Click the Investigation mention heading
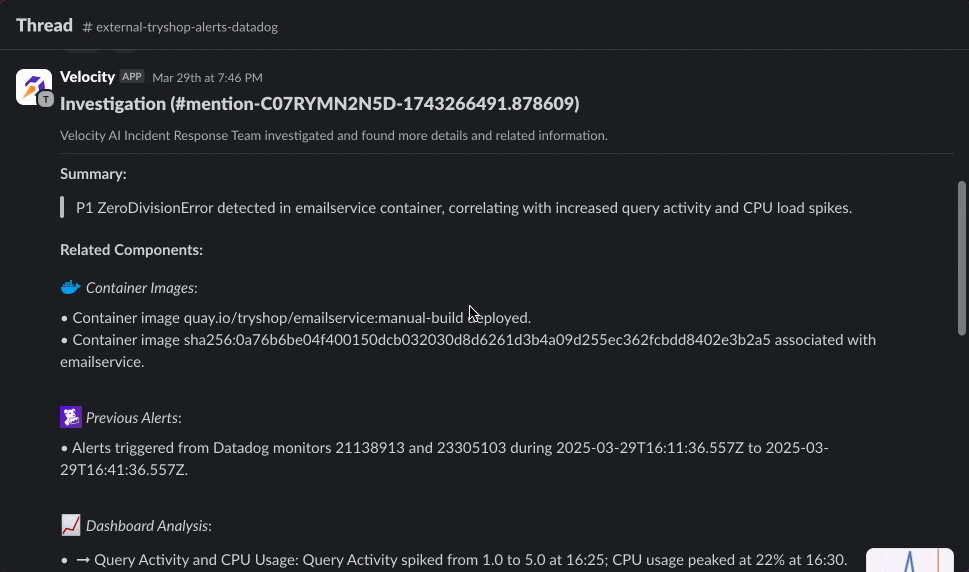Image resolution: width=969 pixels, height=572 pixels. pos(320,104)
